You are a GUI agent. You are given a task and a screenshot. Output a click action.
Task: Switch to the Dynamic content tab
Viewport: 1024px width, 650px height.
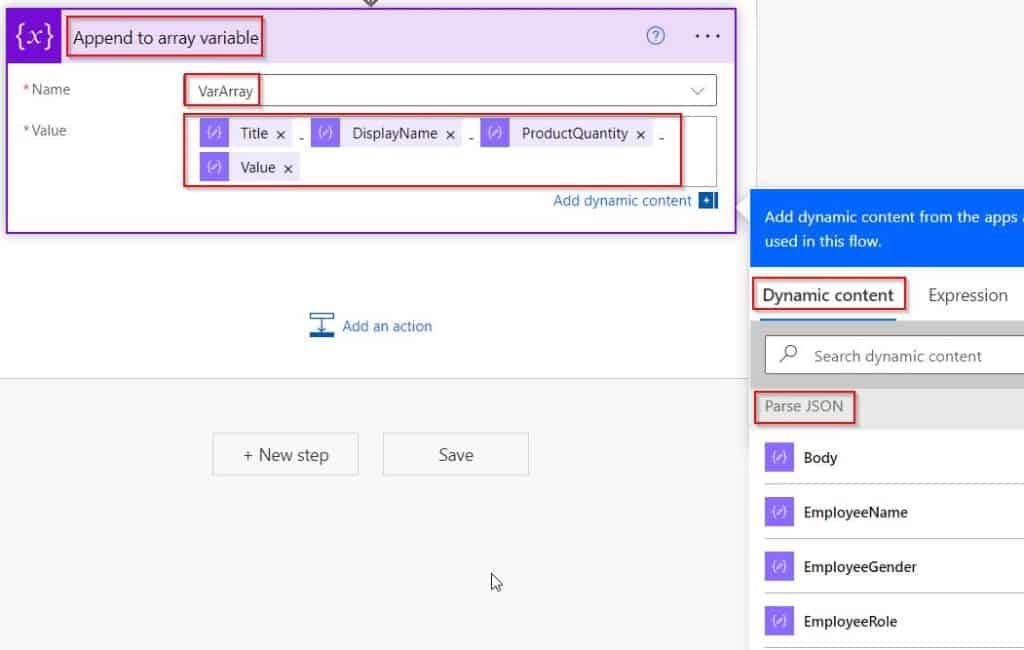[828, 295]
